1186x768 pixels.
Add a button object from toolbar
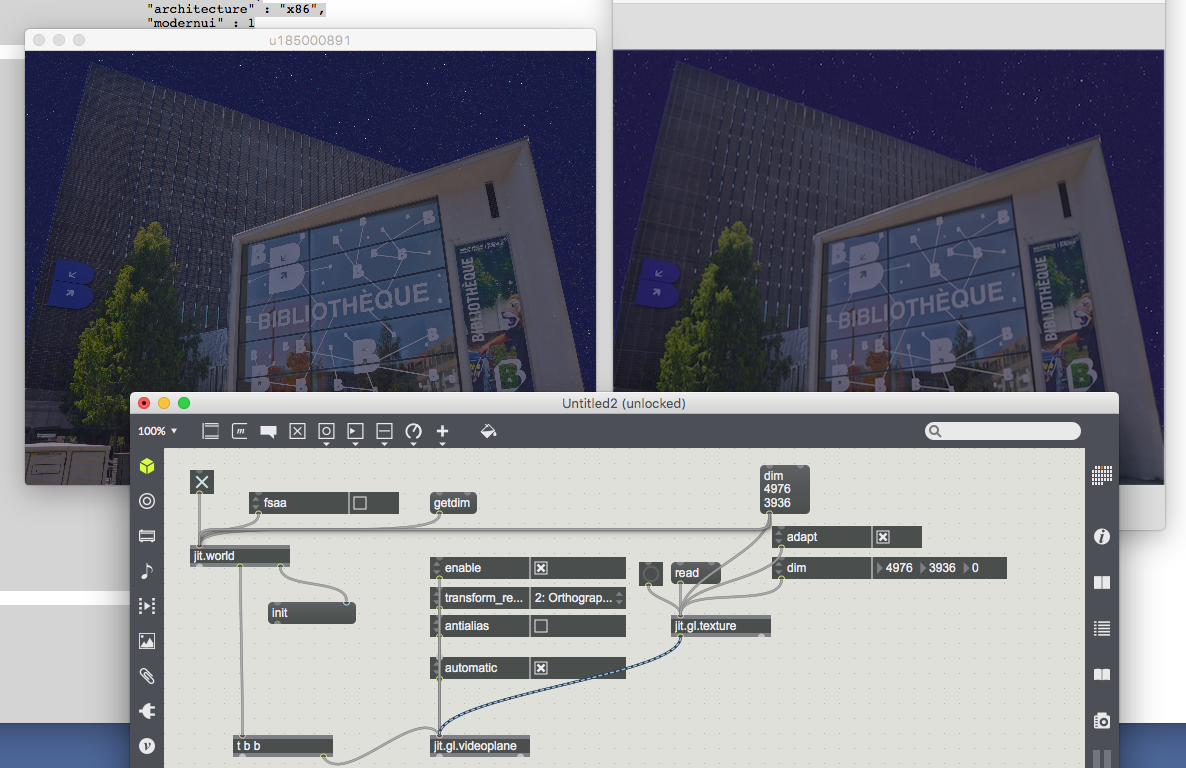[x=326, y=431]
